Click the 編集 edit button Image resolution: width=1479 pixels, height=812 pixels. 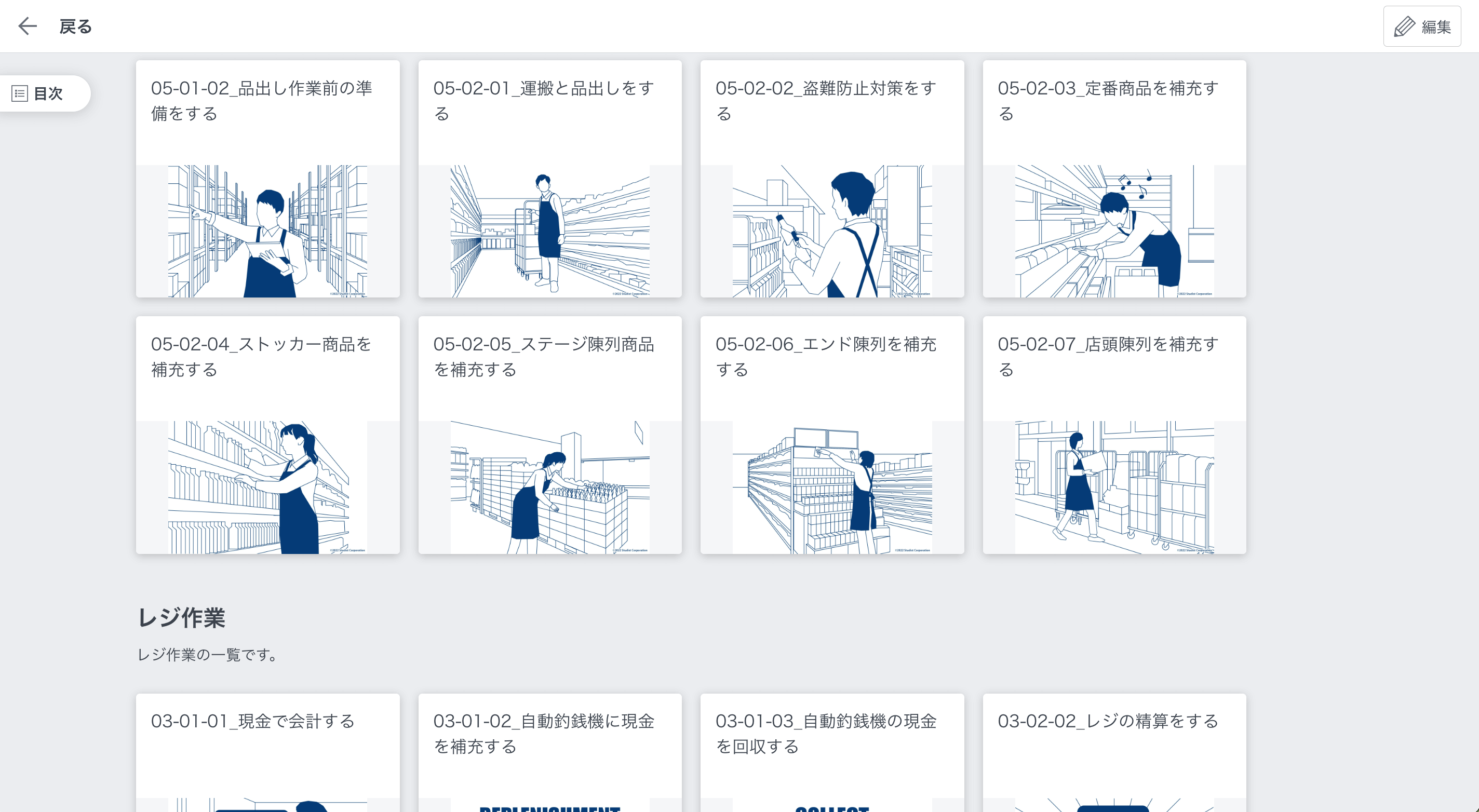click(1422, 26)
